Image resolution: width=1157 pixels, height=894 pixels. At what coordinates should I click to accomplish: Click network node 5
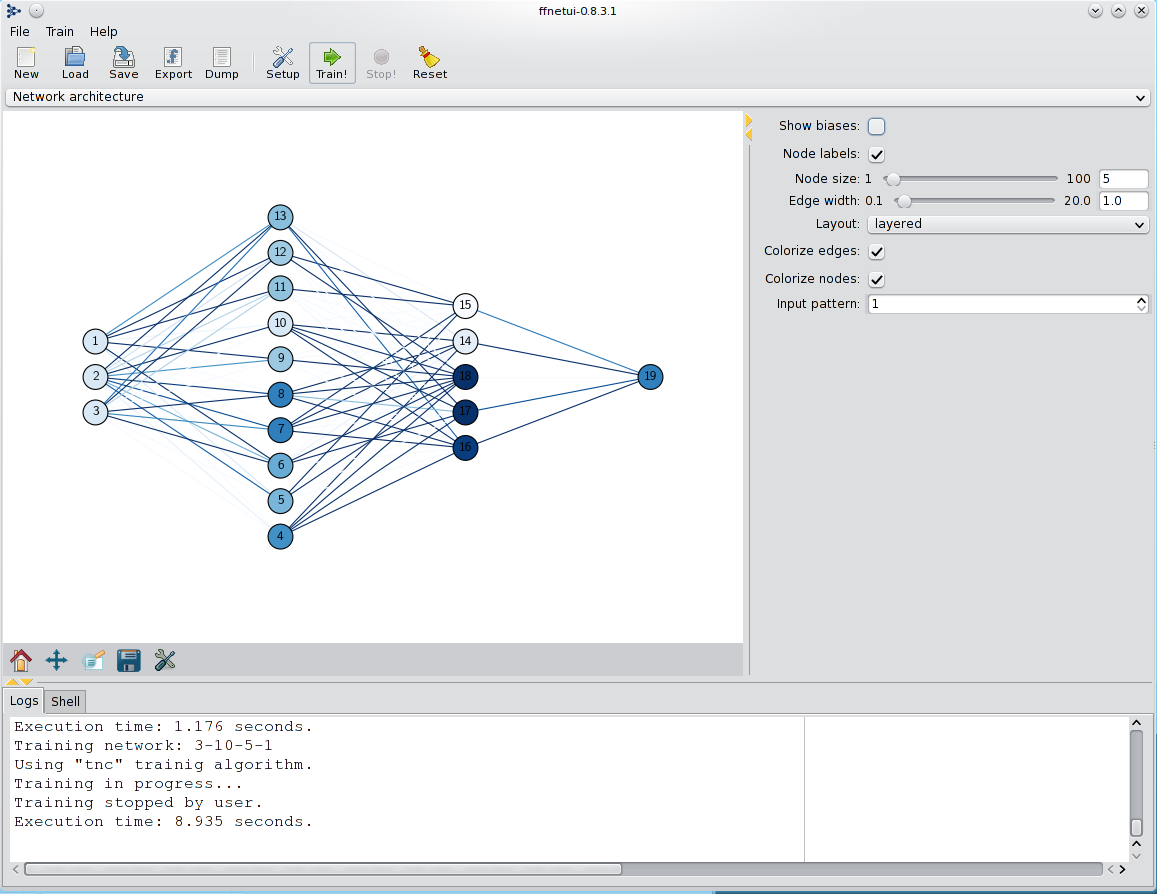tap(280, 501)
